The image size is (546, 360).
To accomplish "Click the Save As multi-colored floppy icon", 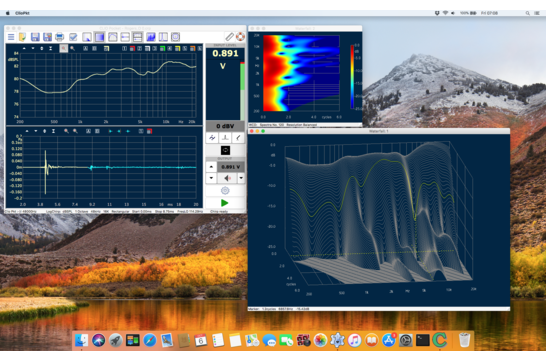I will pos(47,37).
